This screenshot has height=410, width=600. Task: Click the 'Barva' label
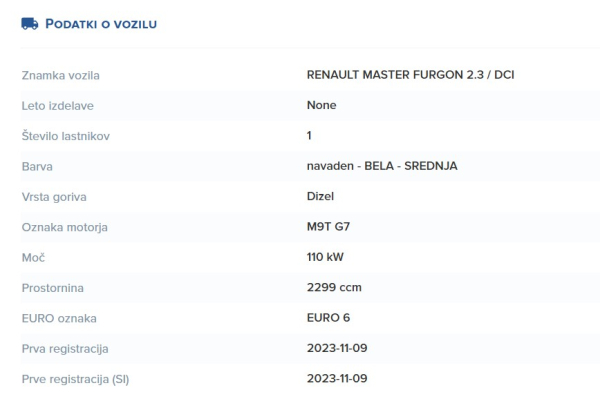click(x=37, y=167)
